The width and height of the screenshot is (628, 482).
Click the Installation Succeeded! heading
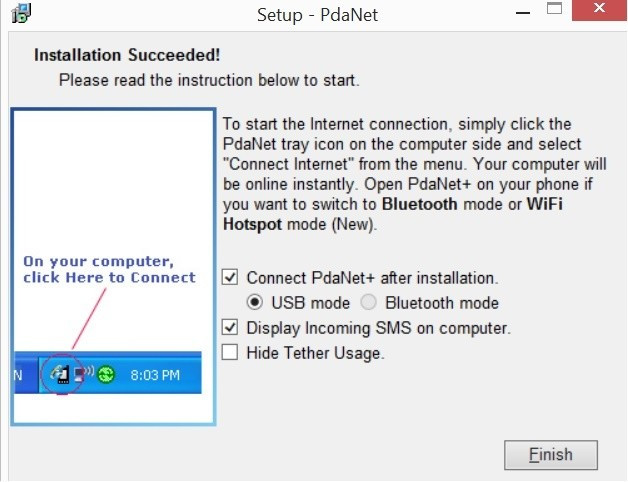click(127, 55)
